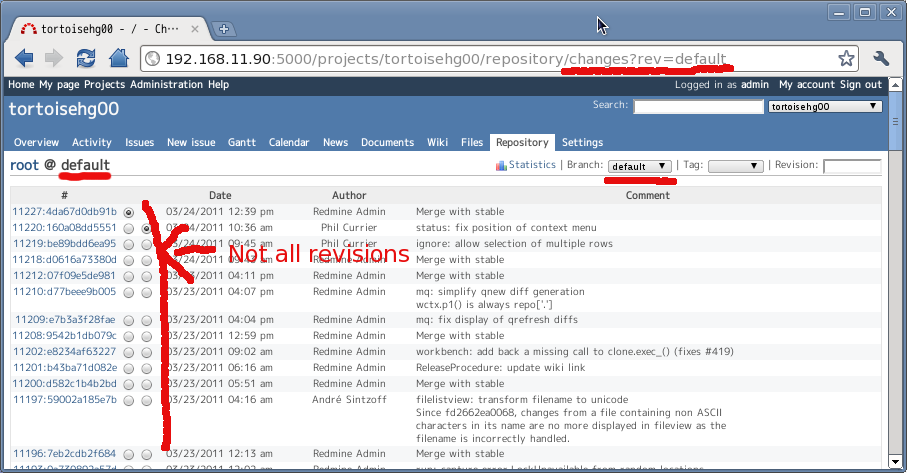Viewport: 907px width, 473px height.
Task: Click the Author column header
Action: pyautogui.click(x=349, y=195)
